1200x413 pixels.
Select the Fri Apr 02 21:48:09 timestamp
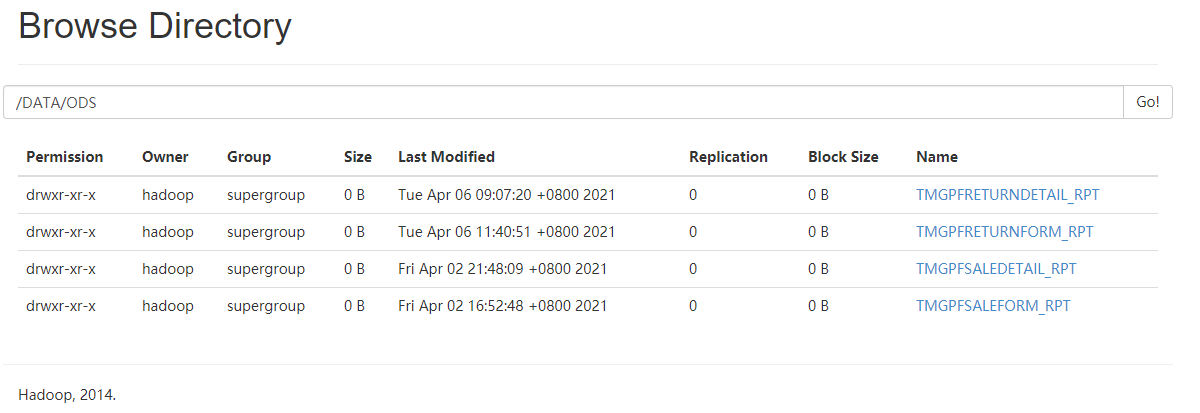502,269
